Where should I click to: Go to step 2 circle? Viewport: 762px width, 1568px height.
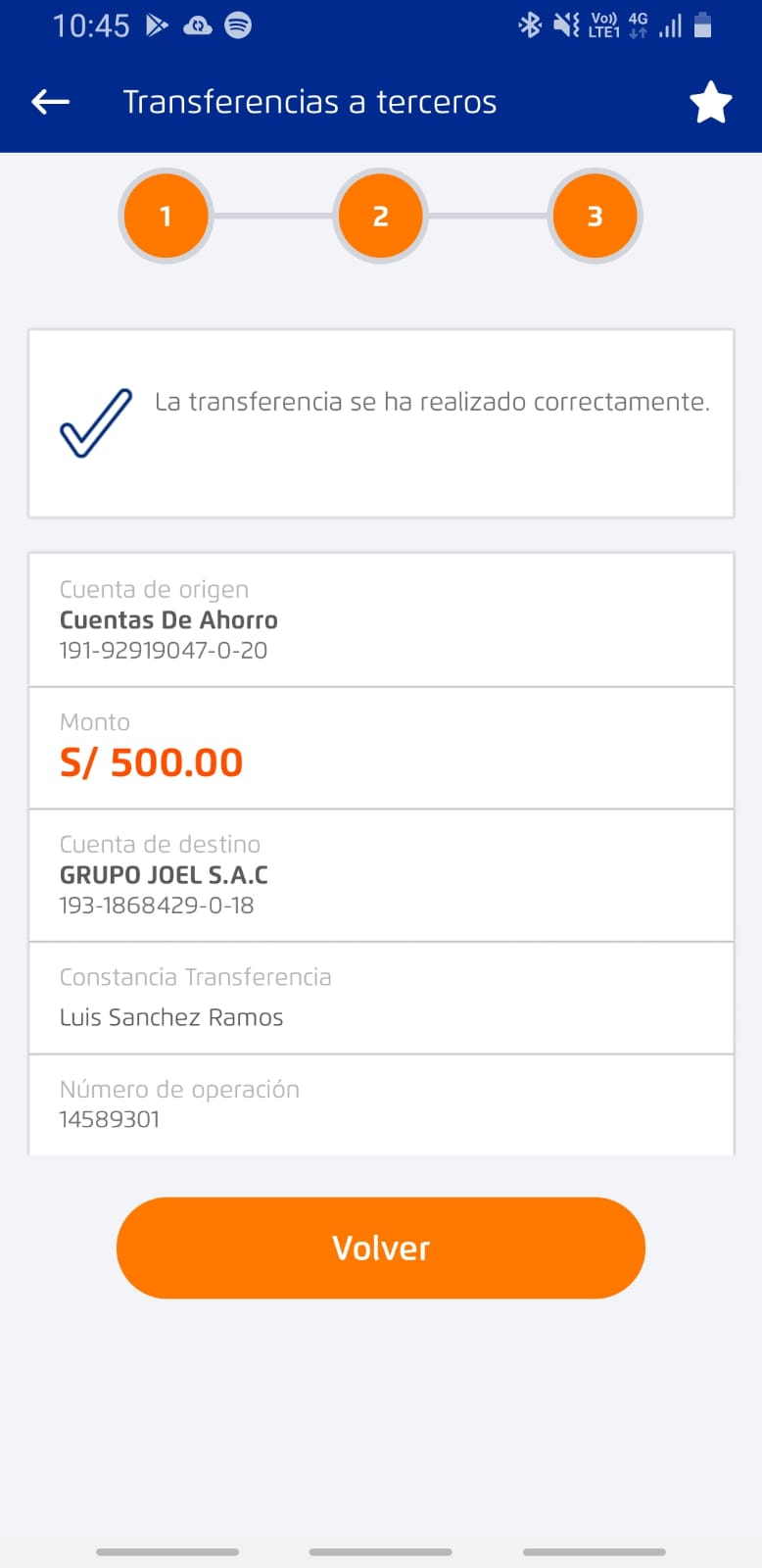380,216
